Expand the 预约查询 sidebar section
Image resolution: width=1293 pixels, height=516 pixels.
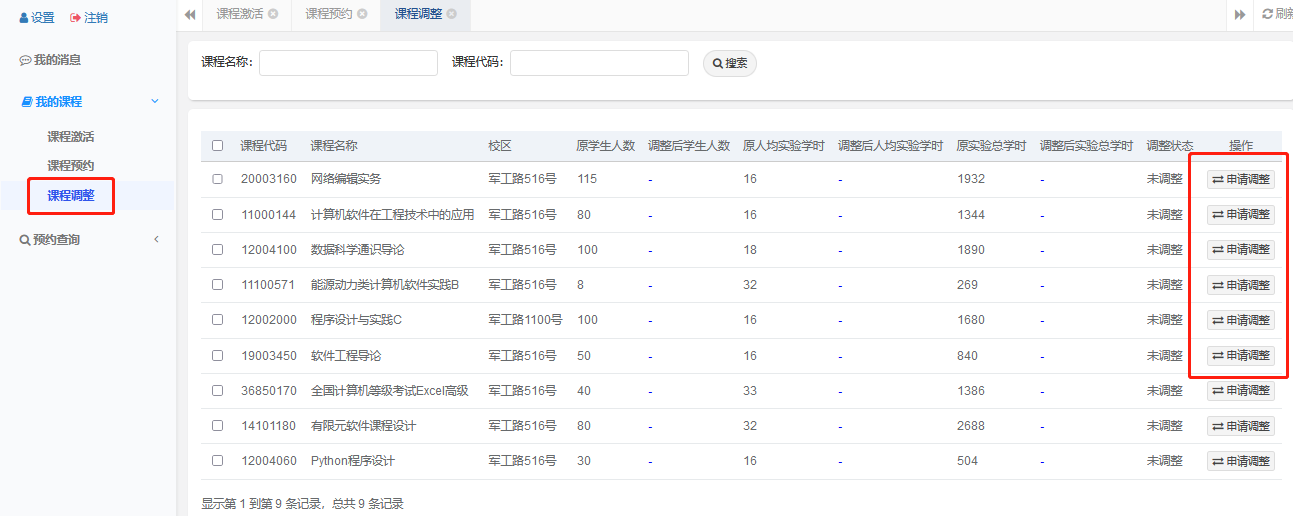pos(155,240)
